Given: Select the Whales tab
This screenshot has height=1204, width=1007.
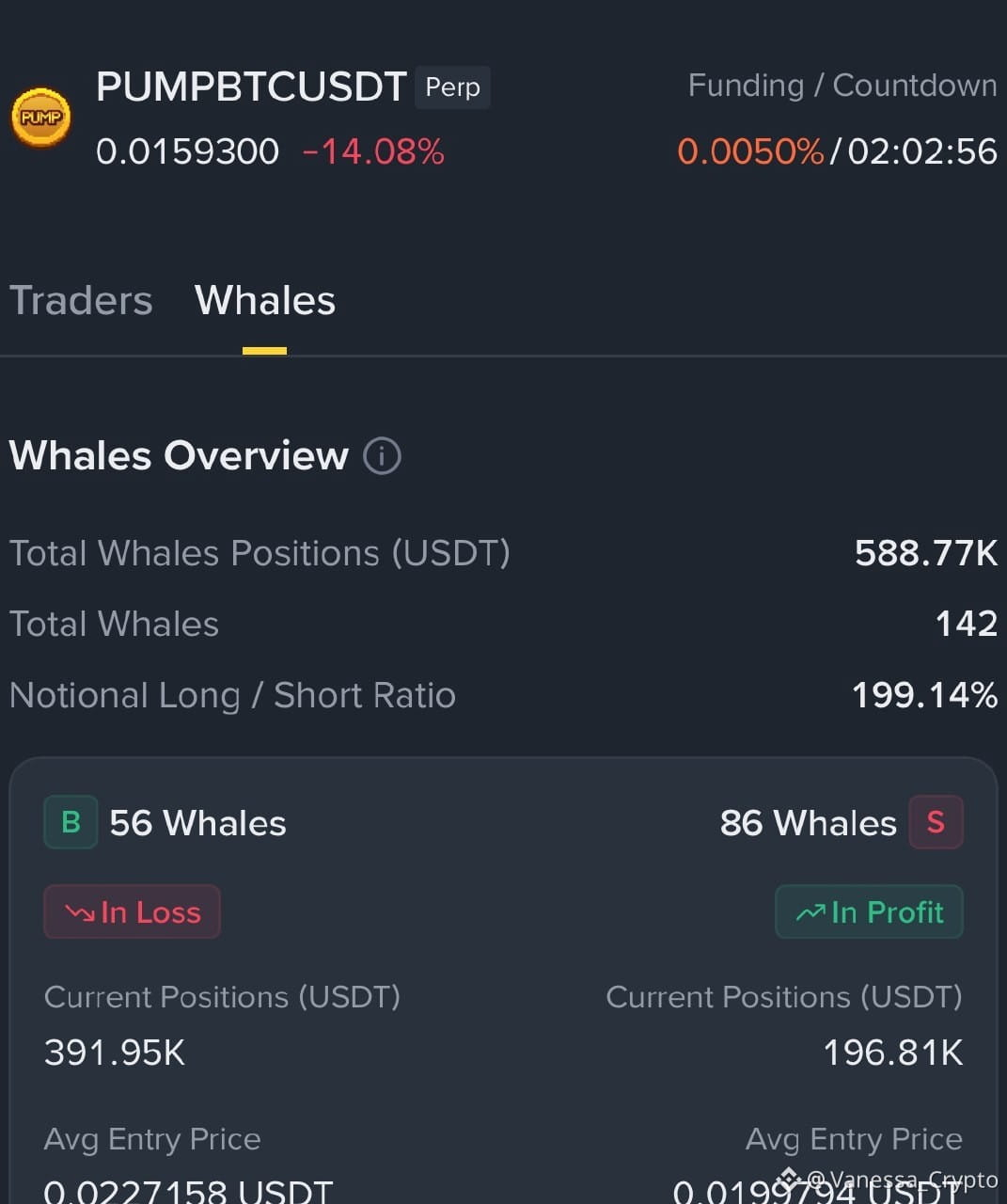Looking at the screenshot, I should pos(265,301).
